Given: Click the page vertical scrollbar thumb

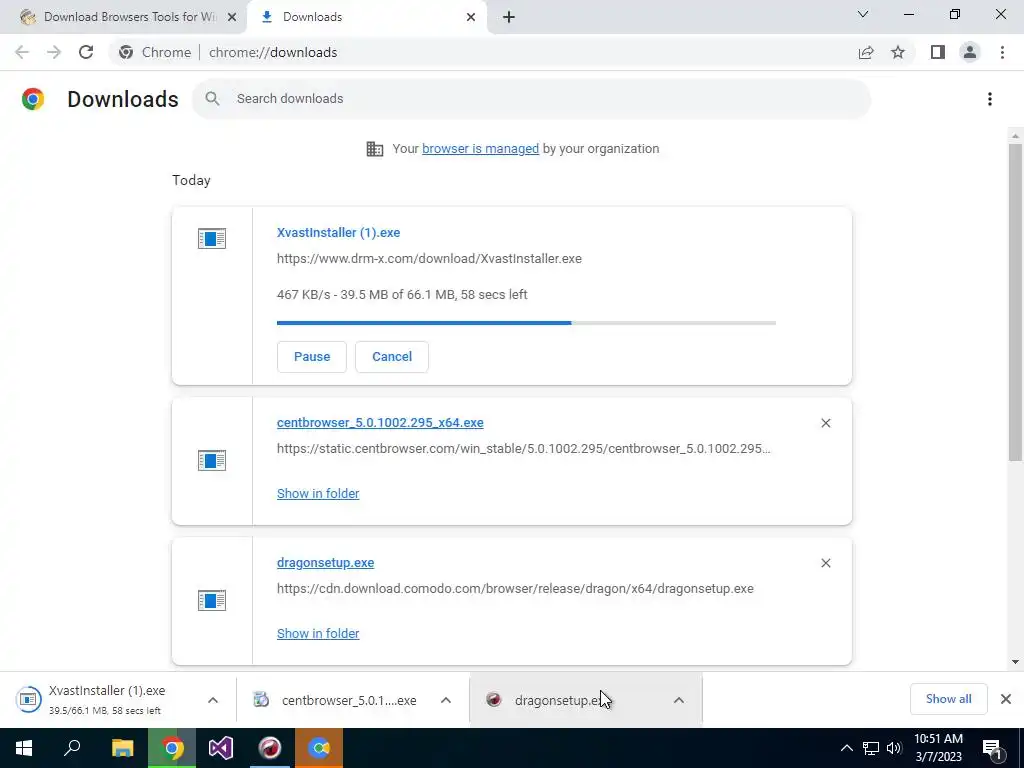Looking at the screenshot, I should tap(1015, 302).
